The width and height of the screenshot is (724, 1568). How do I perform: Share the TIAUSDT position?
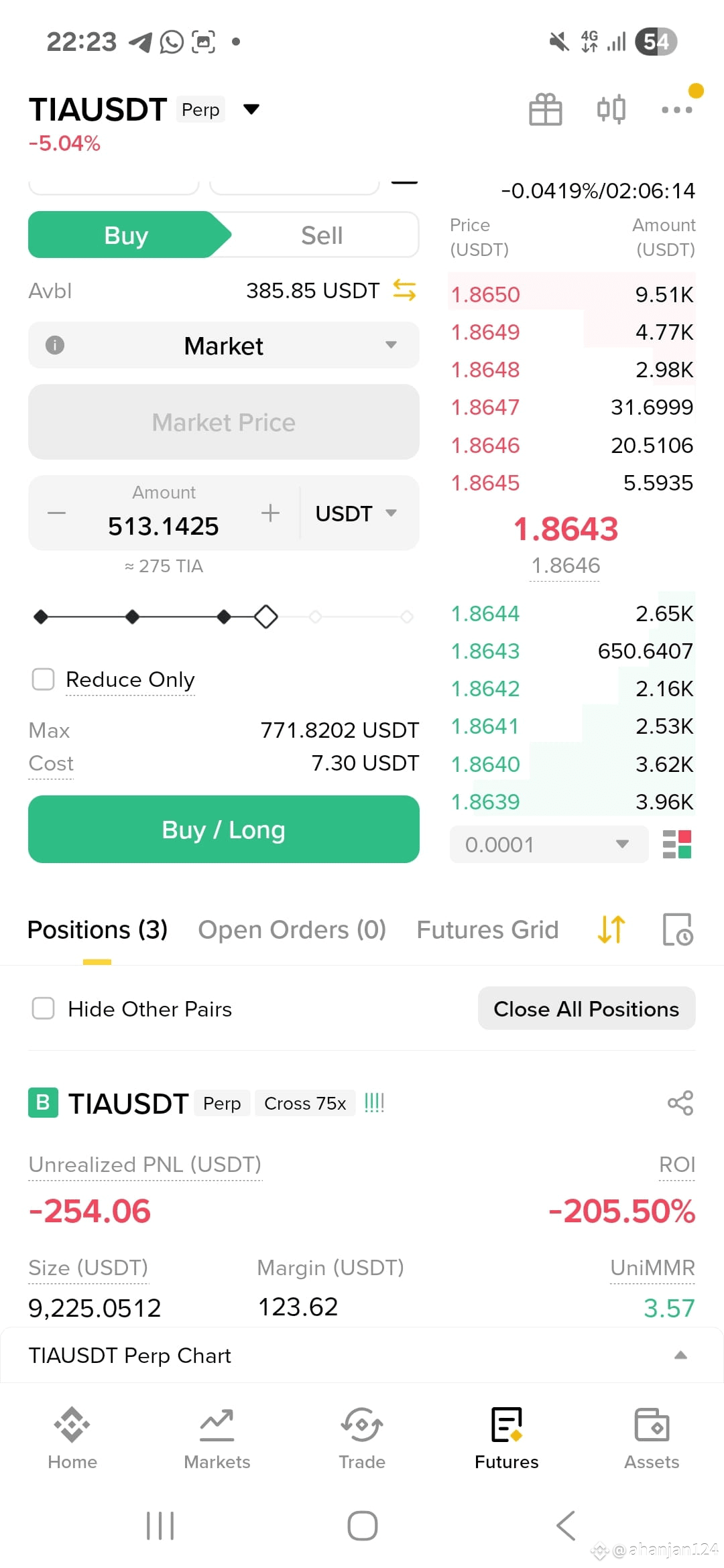[x=680, y=1103]
